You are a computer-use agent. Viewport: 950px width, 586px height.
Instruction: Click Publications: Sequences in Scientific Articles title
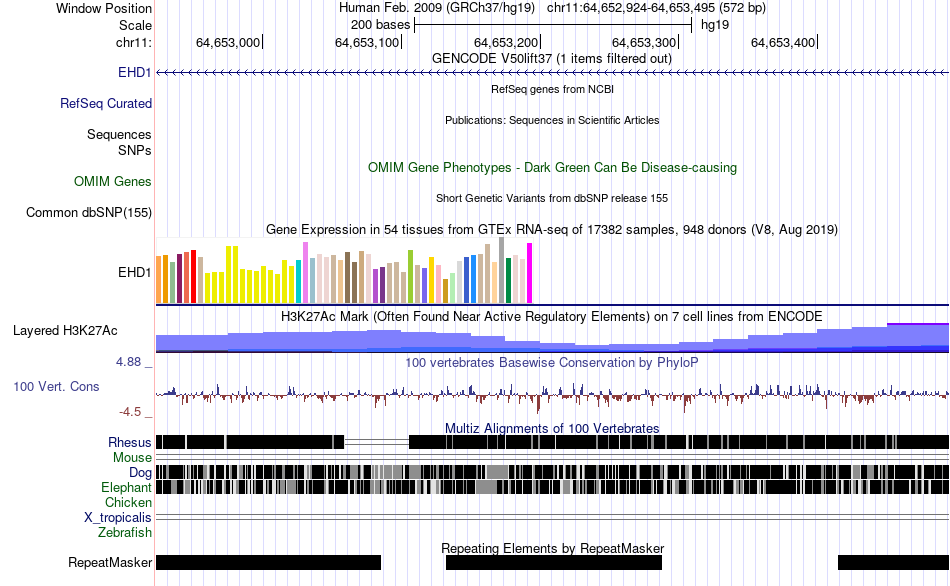[x=552, y=121]
